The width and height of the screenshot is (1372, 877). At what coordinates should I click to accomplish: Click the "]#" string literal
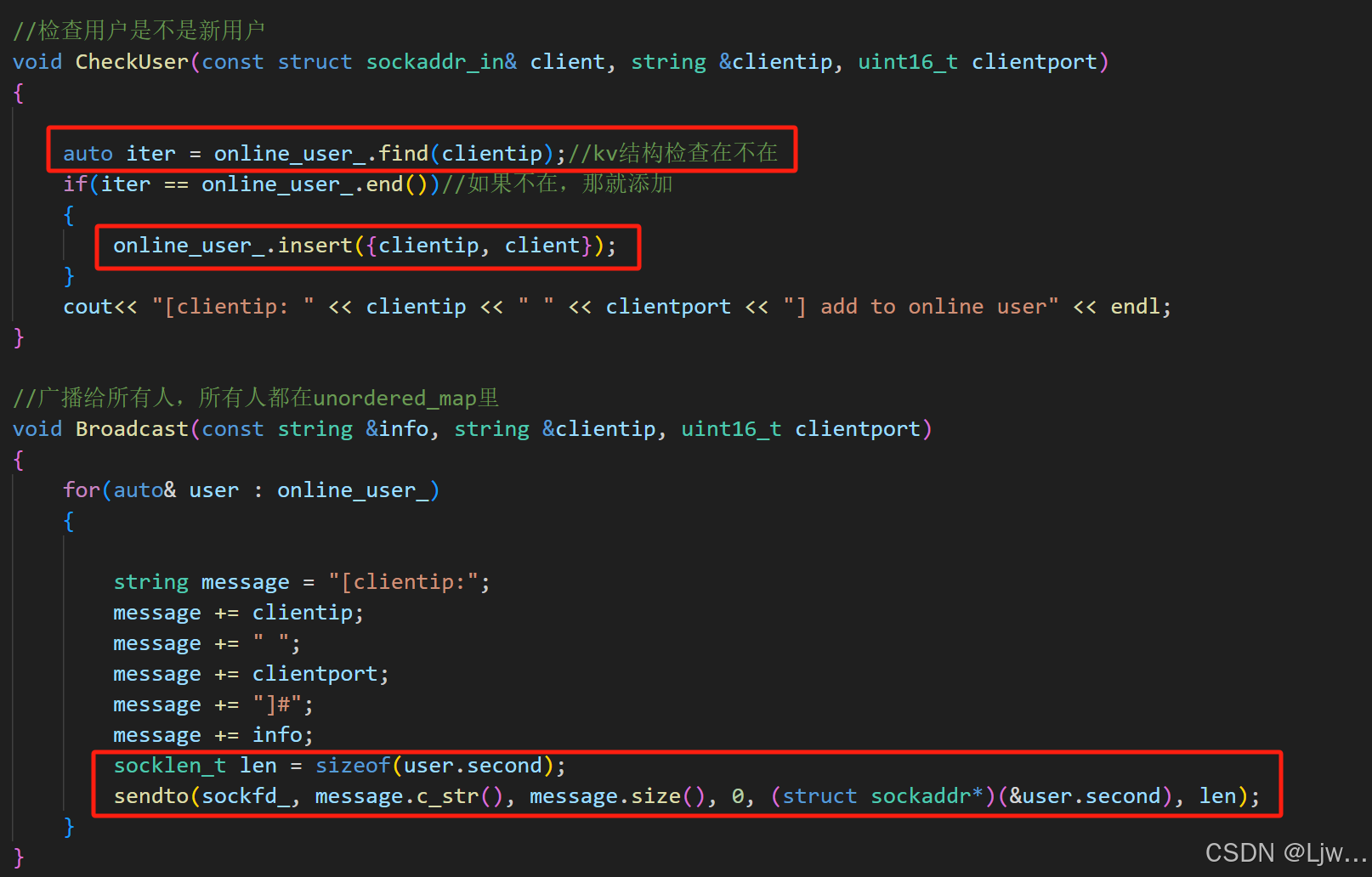(x=277, y=704)
